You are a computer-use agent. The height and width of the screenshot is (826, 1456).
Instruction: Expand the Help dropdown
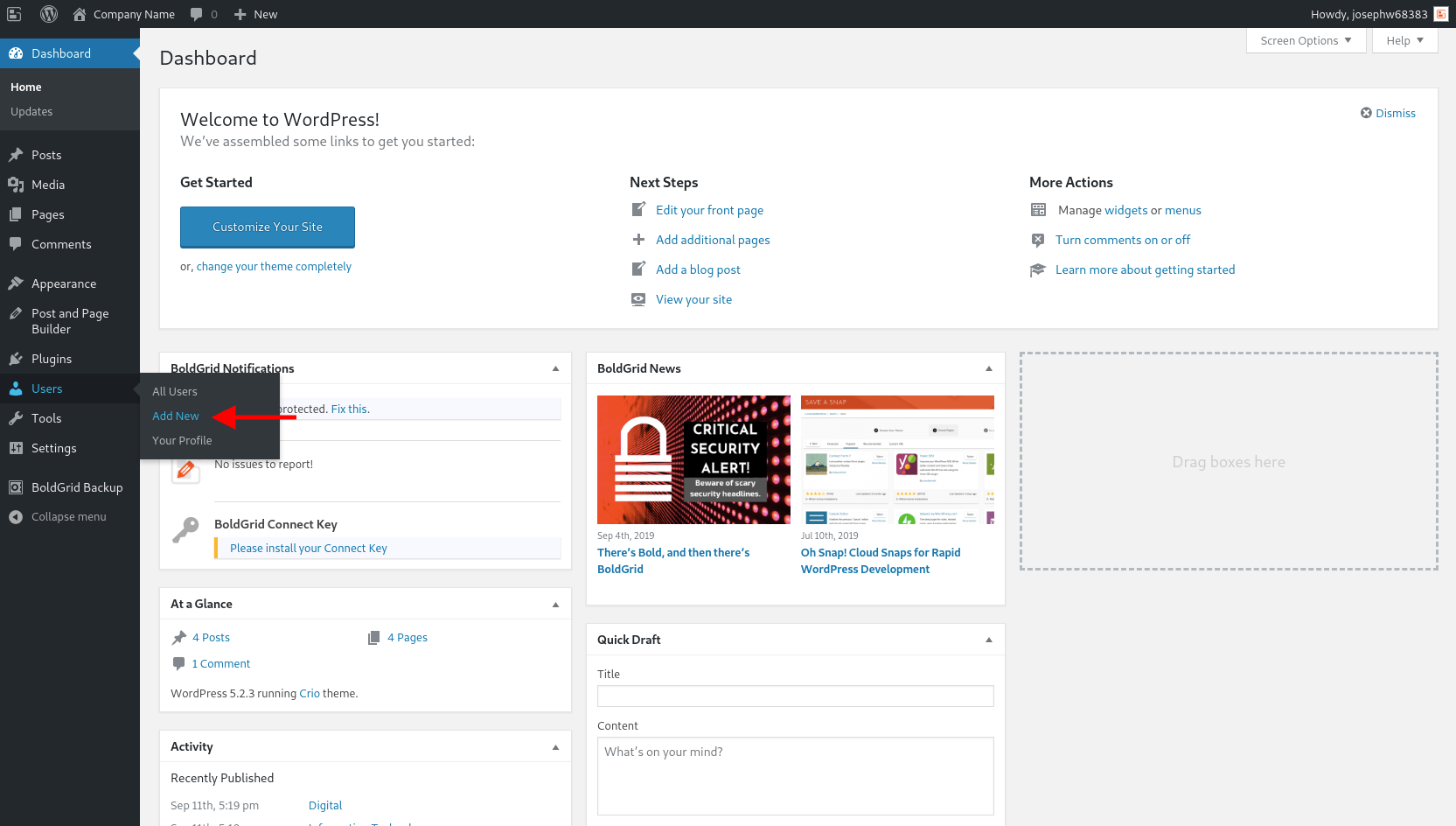click(x=1404, y=40)
